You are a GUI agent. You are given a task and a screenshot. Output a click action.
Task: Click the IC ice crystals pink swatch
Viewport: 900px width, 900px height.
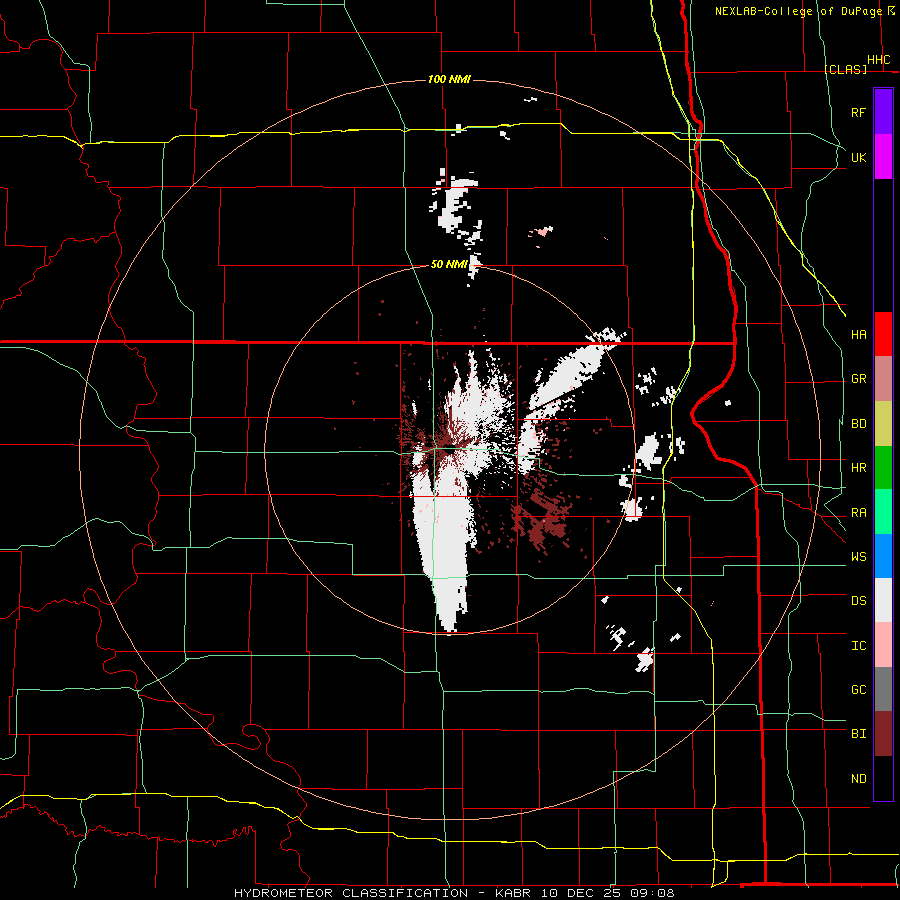point(883,645)
